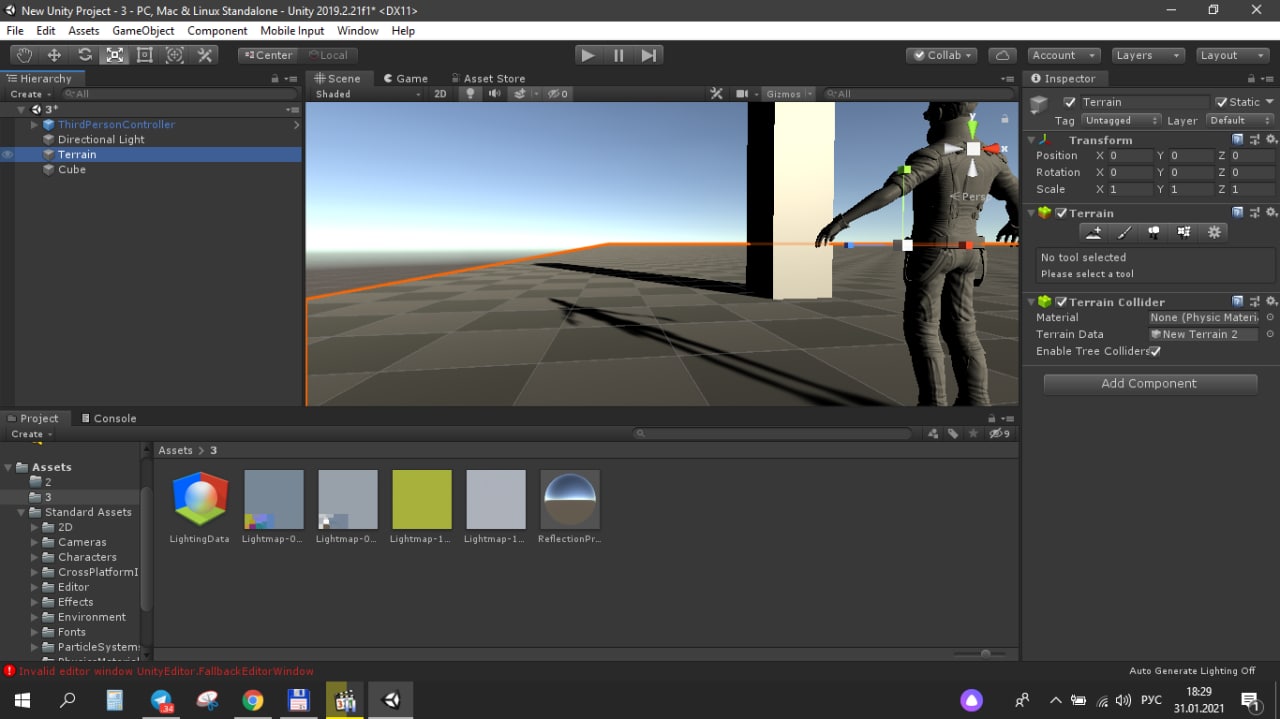The height and width of the screenshot is (719, 1280).
Task: Collapse the Transform component foldout
Action: (x=1031, y=140)
